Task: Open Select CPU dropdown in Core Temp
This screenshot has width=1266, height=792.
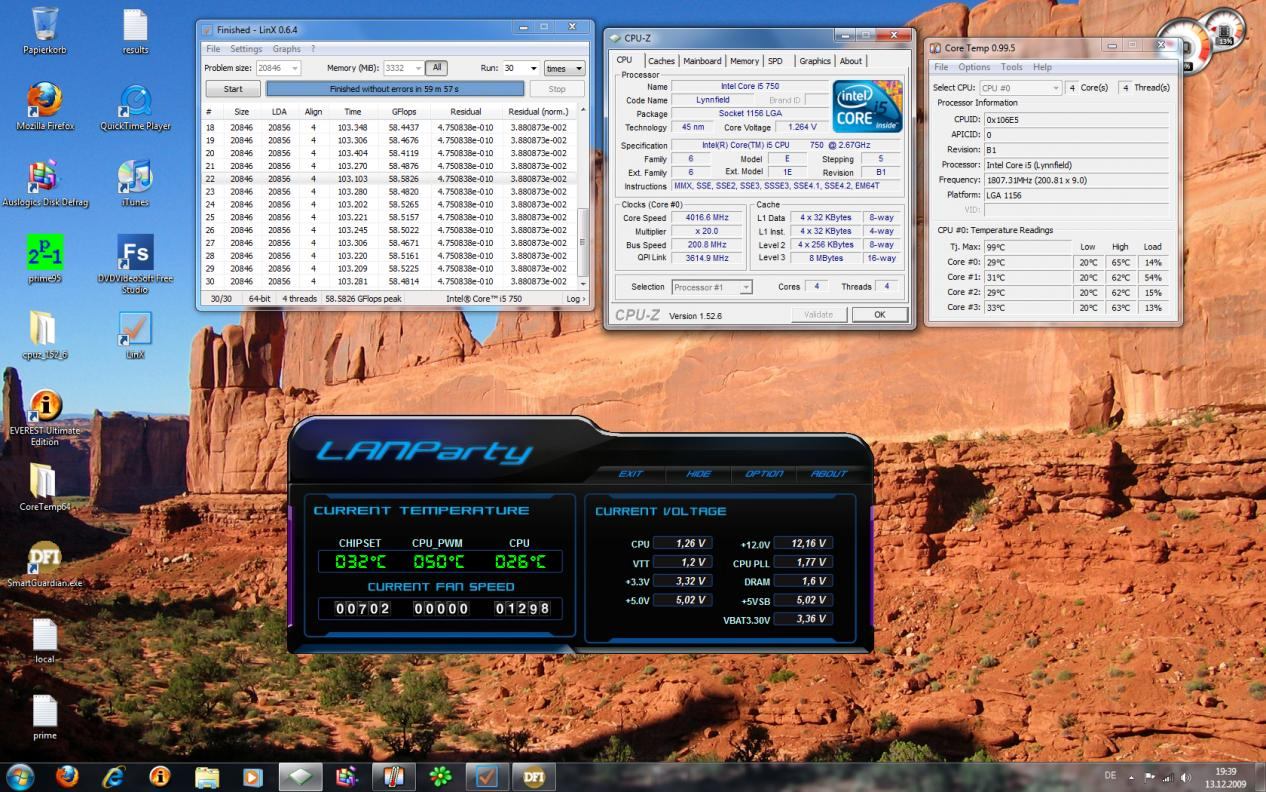Action: 1020,88
